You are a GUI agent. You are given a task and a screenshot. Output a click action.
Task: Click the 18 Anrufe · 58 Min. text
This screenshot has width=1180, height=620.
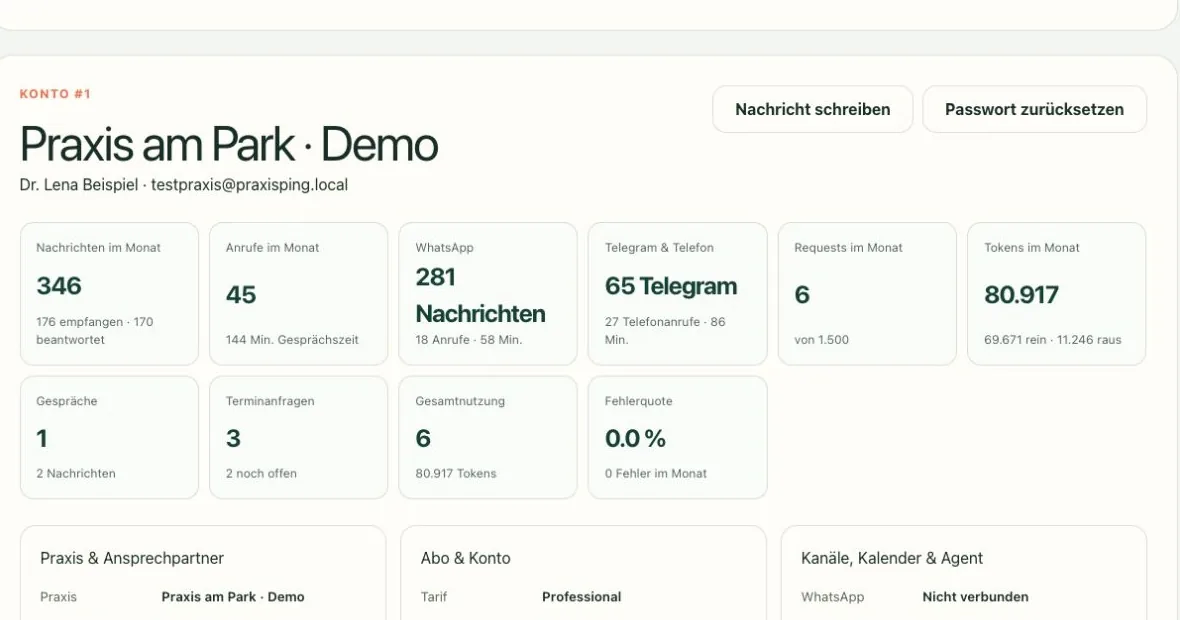point(469,340)
